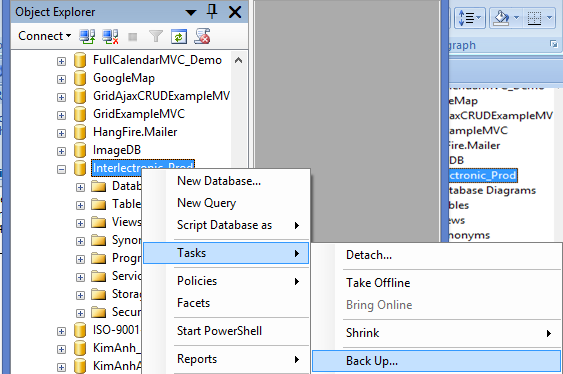Choose New Query from context menu
The height and width of the screenshot is (374, 563).
tap(226, 203)
